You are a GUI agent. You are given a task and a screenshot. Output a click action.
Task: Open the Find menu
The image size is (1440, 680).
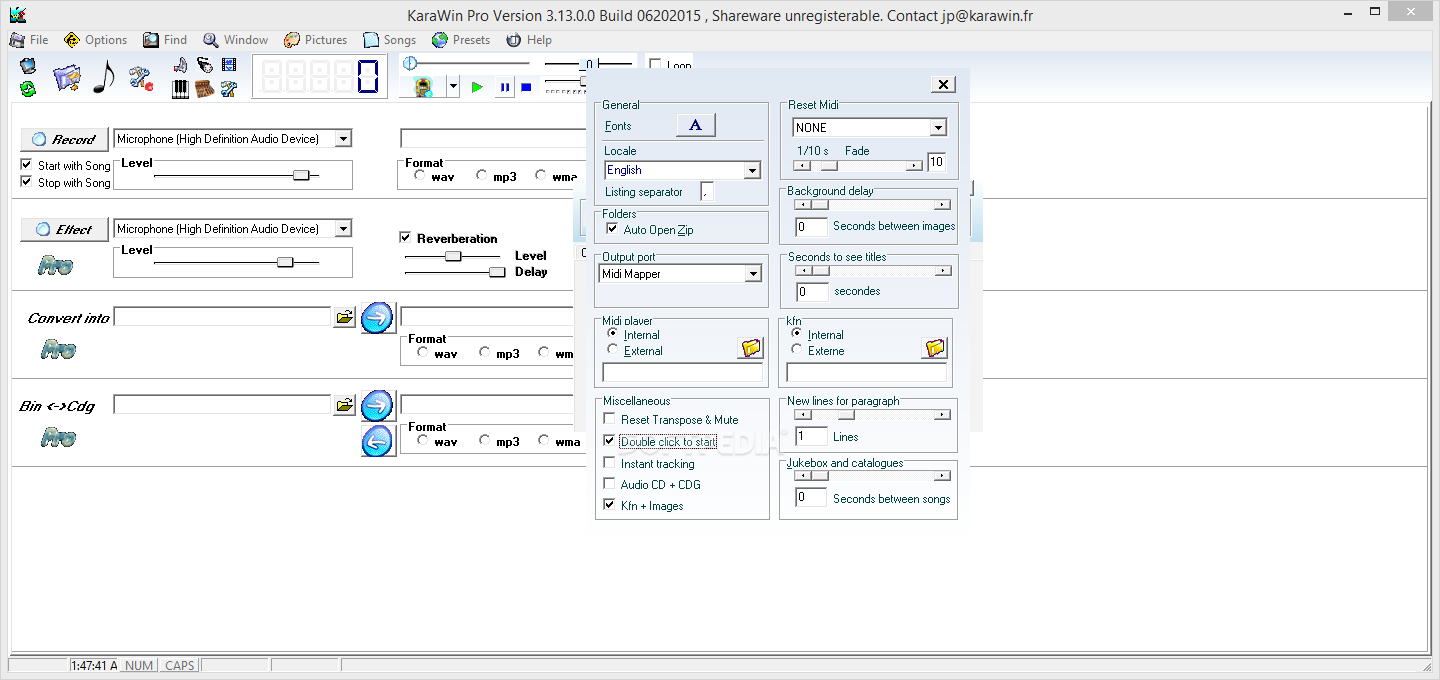pyautogui.click(x=165, y=40)
